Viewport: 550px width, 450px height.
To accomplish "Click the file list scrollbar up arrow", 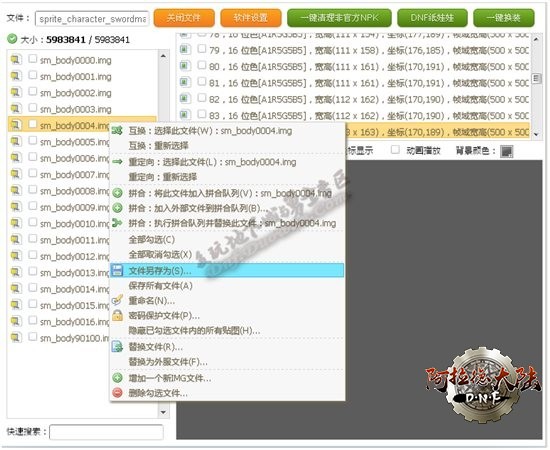I will coord(163,56).
